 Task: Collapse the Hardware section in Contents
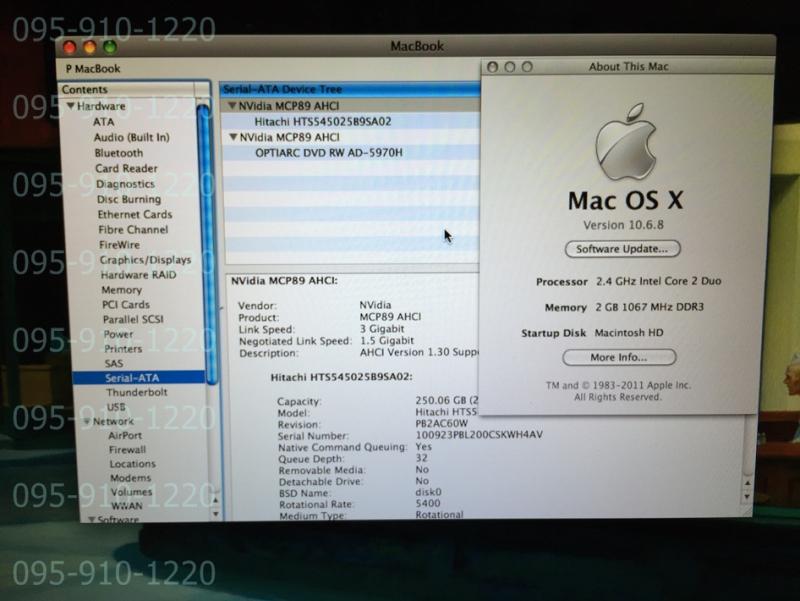click(x=71, y=106)
